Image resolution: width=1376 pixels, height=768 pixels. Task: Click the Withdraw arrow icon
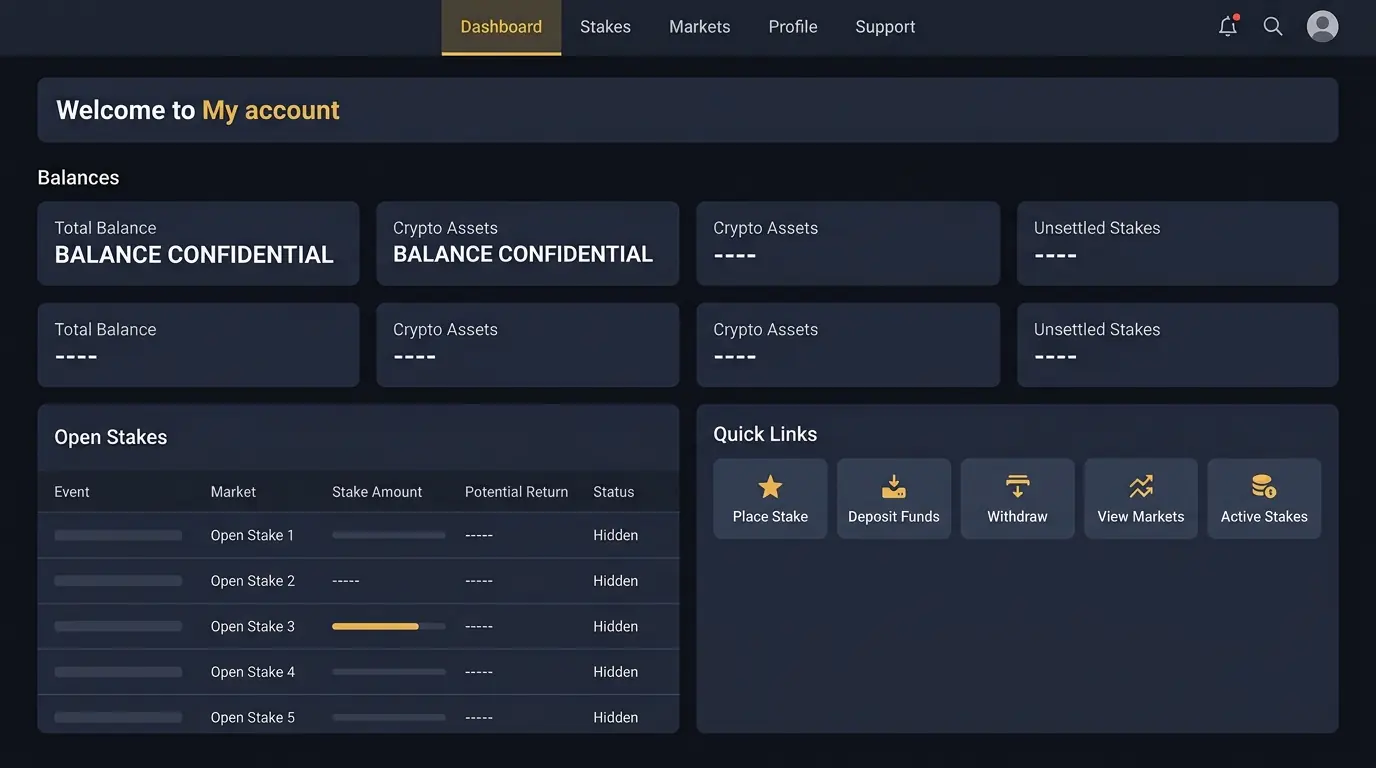1017,487
